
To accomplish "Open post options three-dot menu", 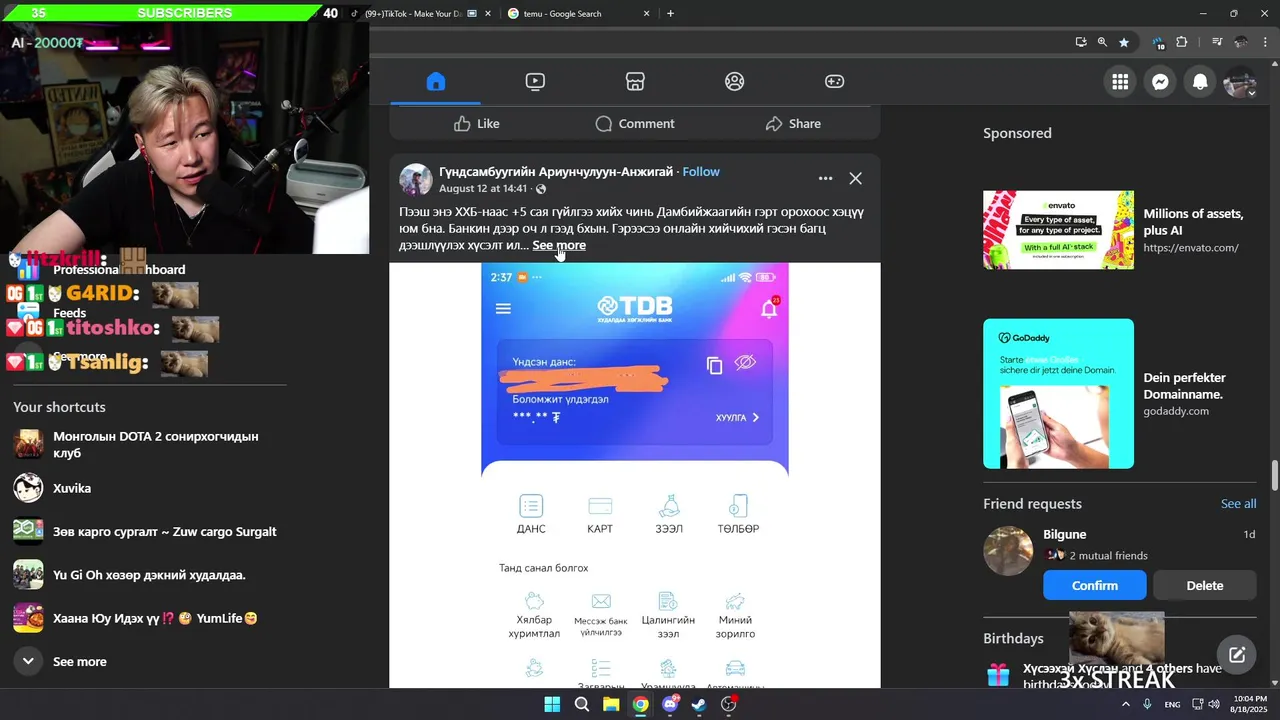I will [x=825, y=178].
